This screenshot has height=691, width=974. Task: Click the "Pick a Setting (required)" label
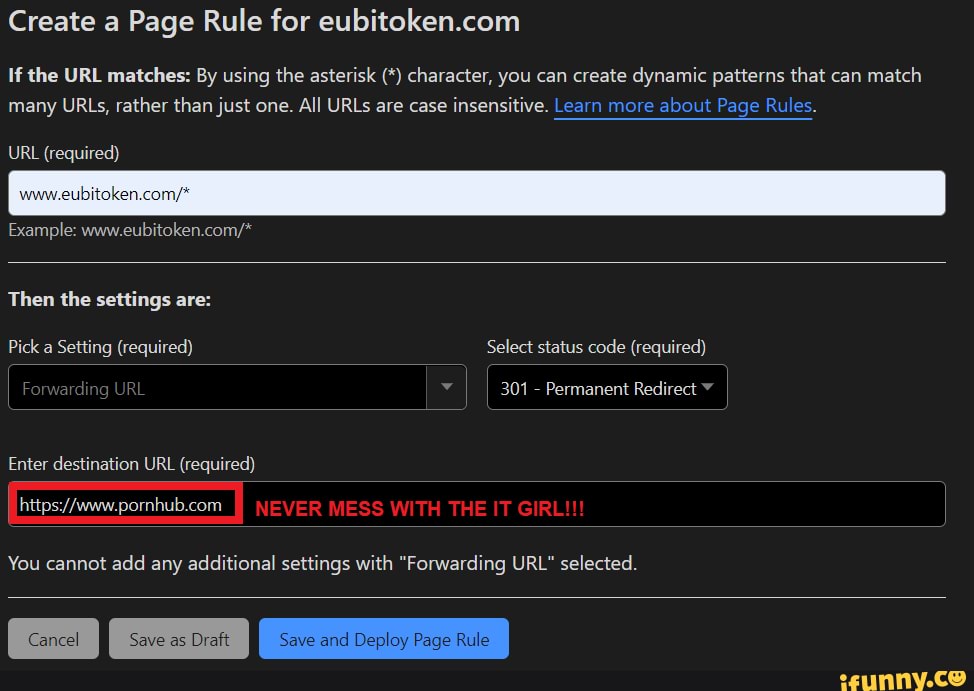pyautogui.click(x=100, y=347)
